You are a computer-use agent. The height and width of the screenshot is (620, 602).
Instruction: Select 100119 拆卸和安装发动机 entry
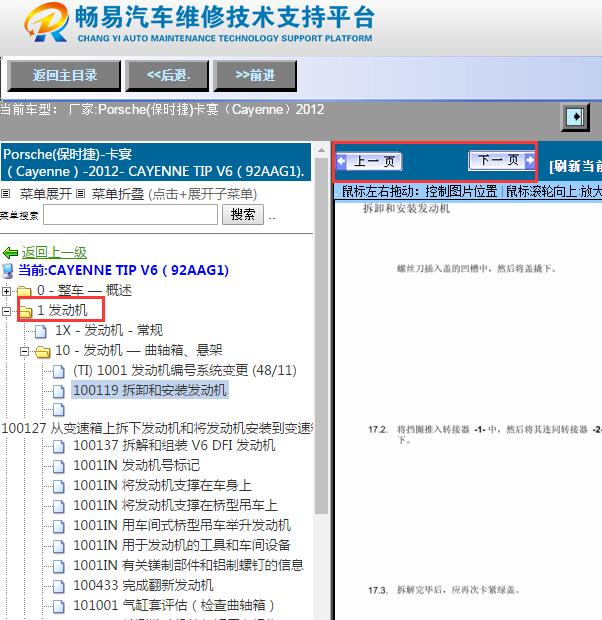(150, 390)
